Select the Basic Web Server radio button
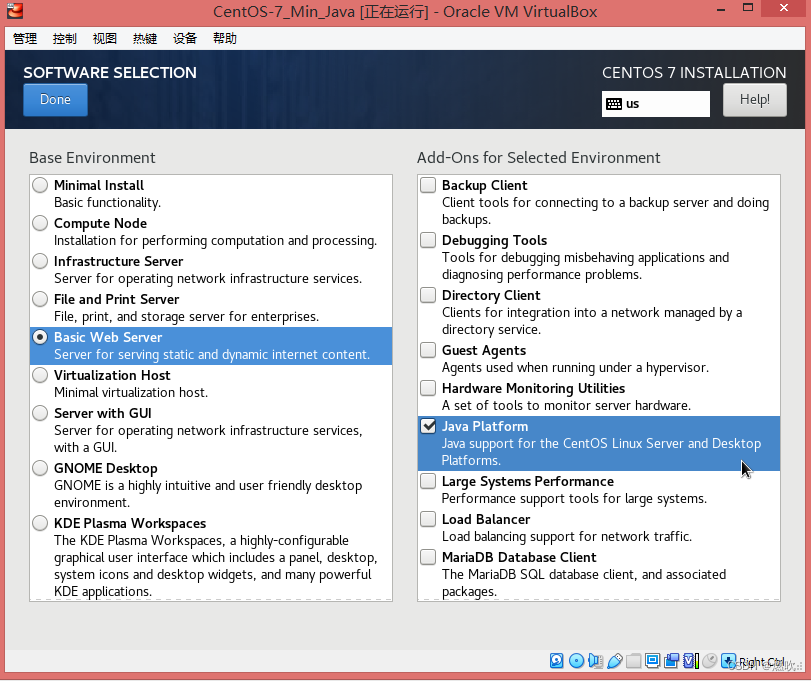The width and height of the screenshot is (811, 681). (x=40, y=337)
